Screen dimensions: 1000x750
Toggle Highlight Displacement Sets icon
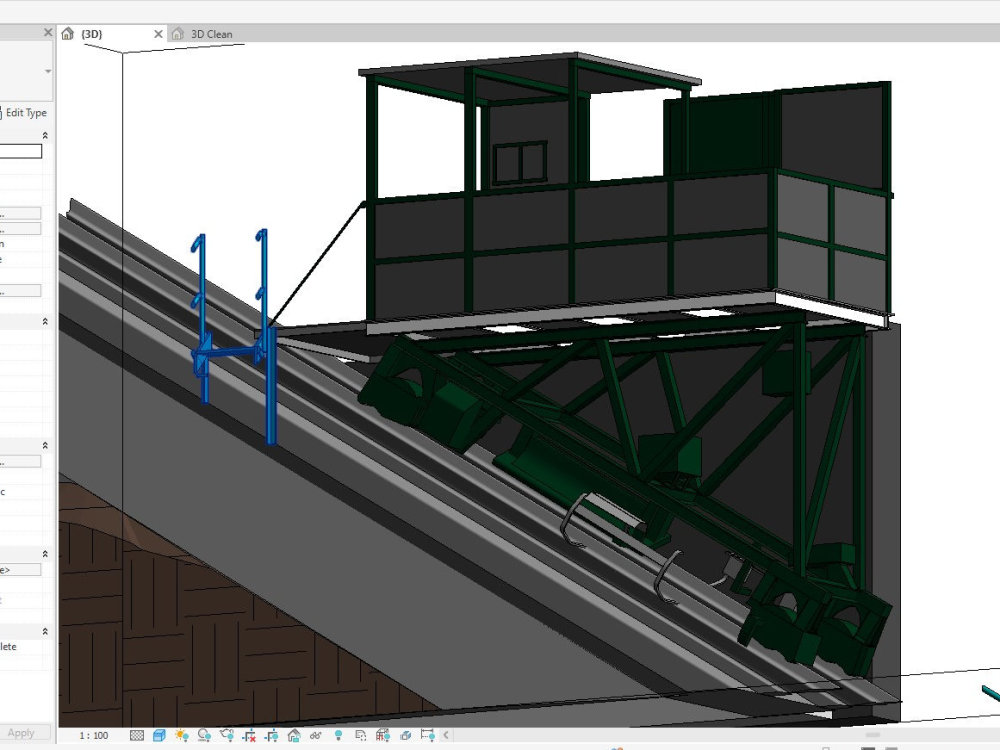click(405, 735)
